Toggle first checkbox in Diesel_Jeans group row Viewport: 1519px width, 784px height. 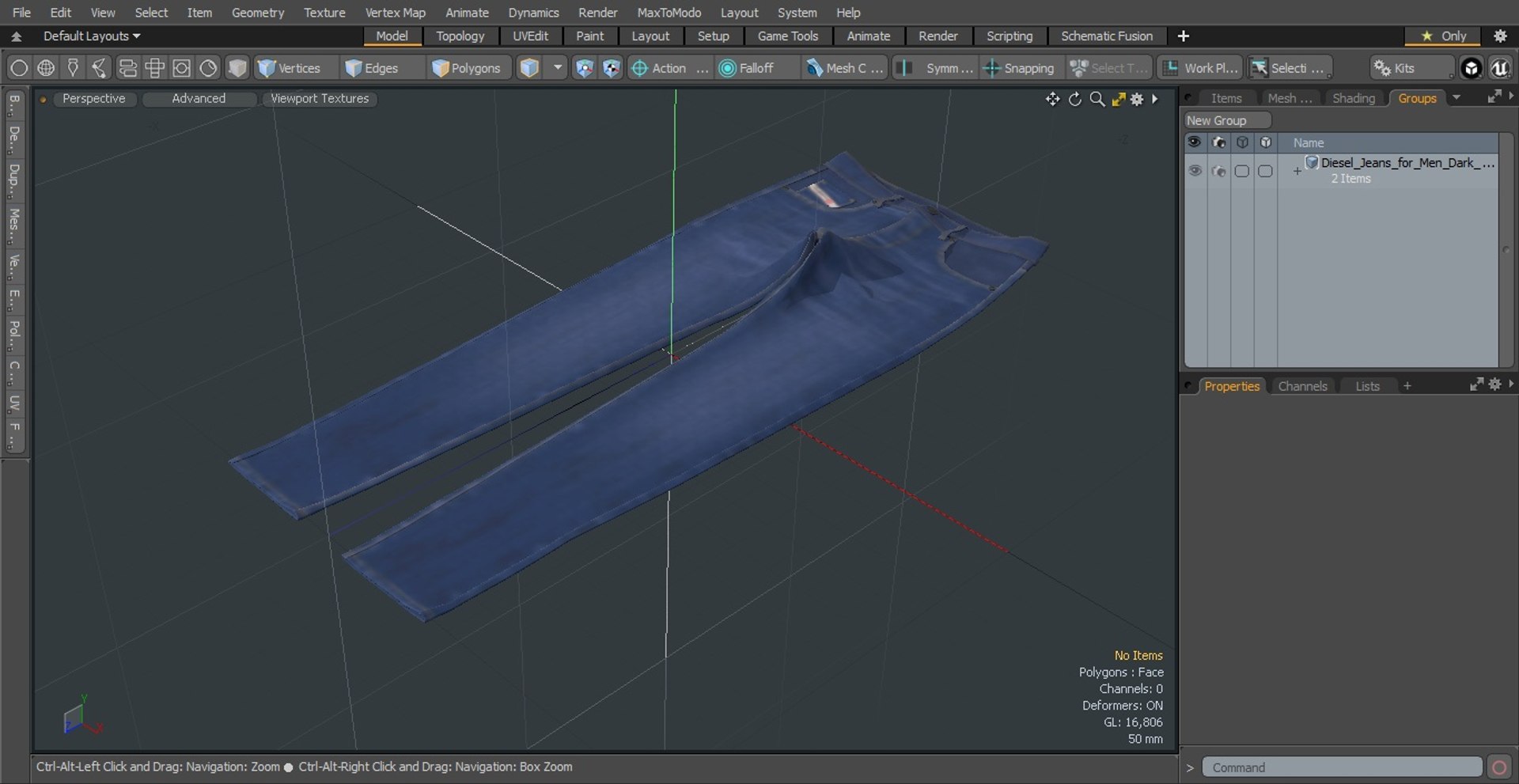pos(1242,171)
